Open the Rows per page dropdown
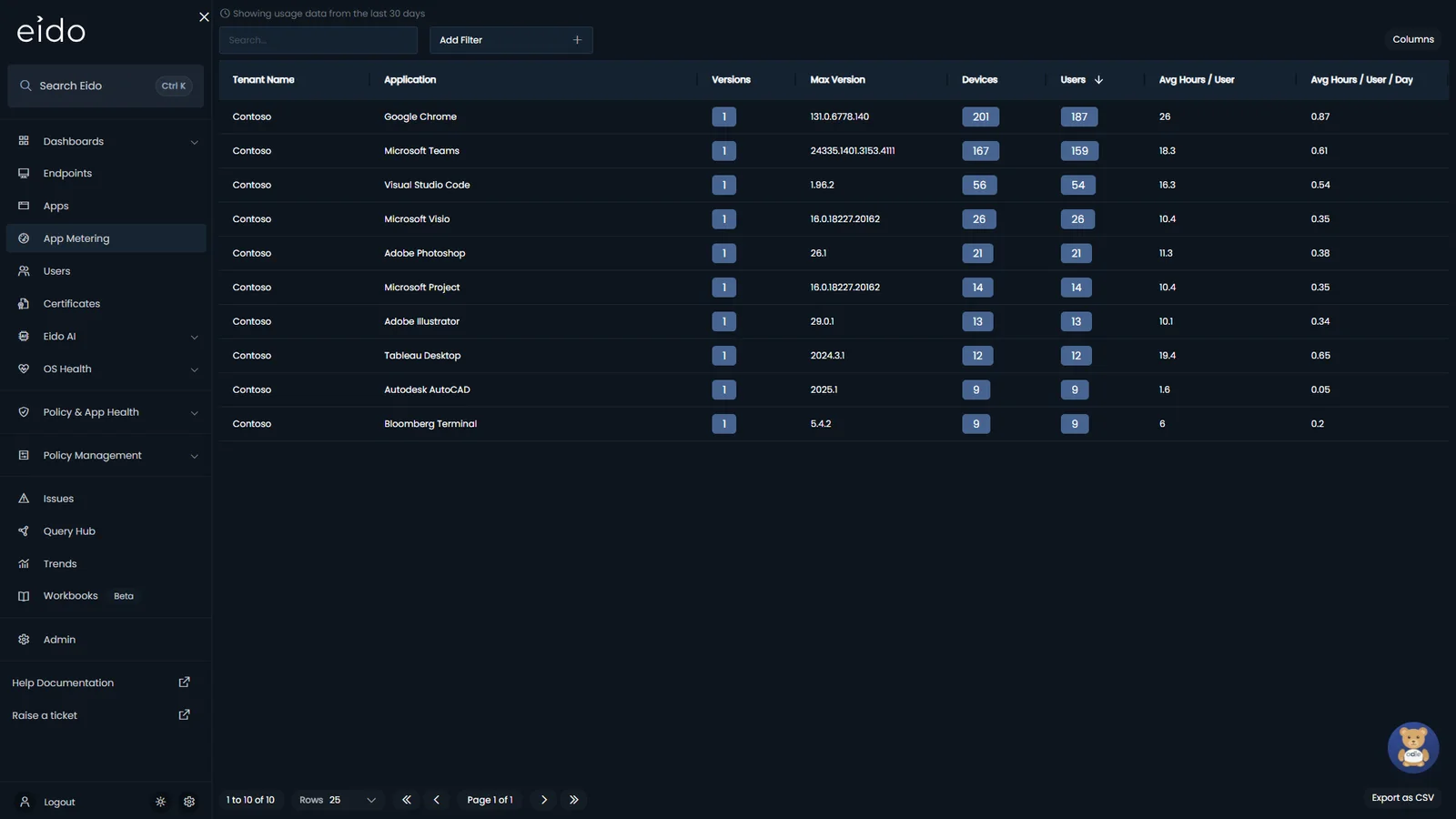 [x=338, y=800]
